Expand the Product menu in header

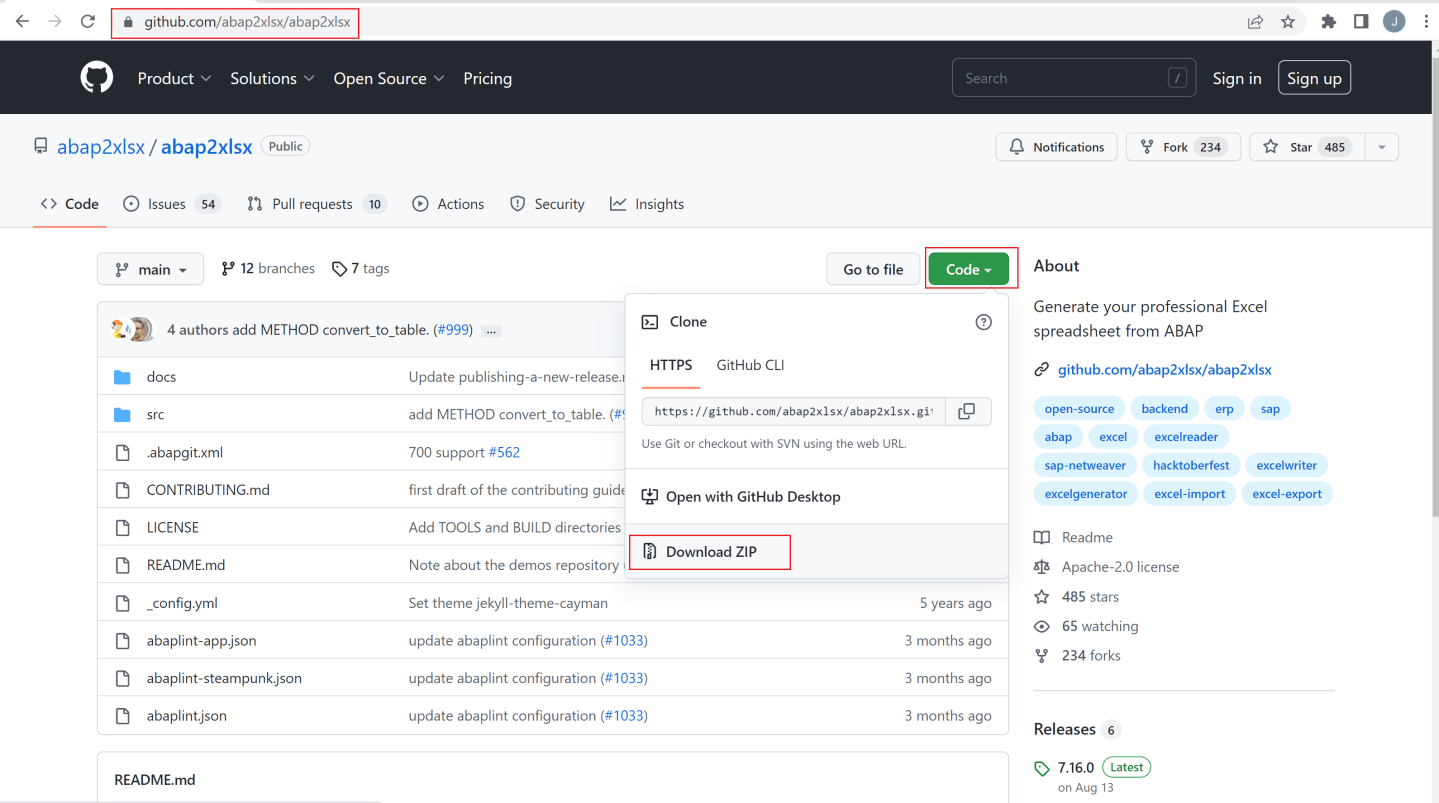pos(174,78)
